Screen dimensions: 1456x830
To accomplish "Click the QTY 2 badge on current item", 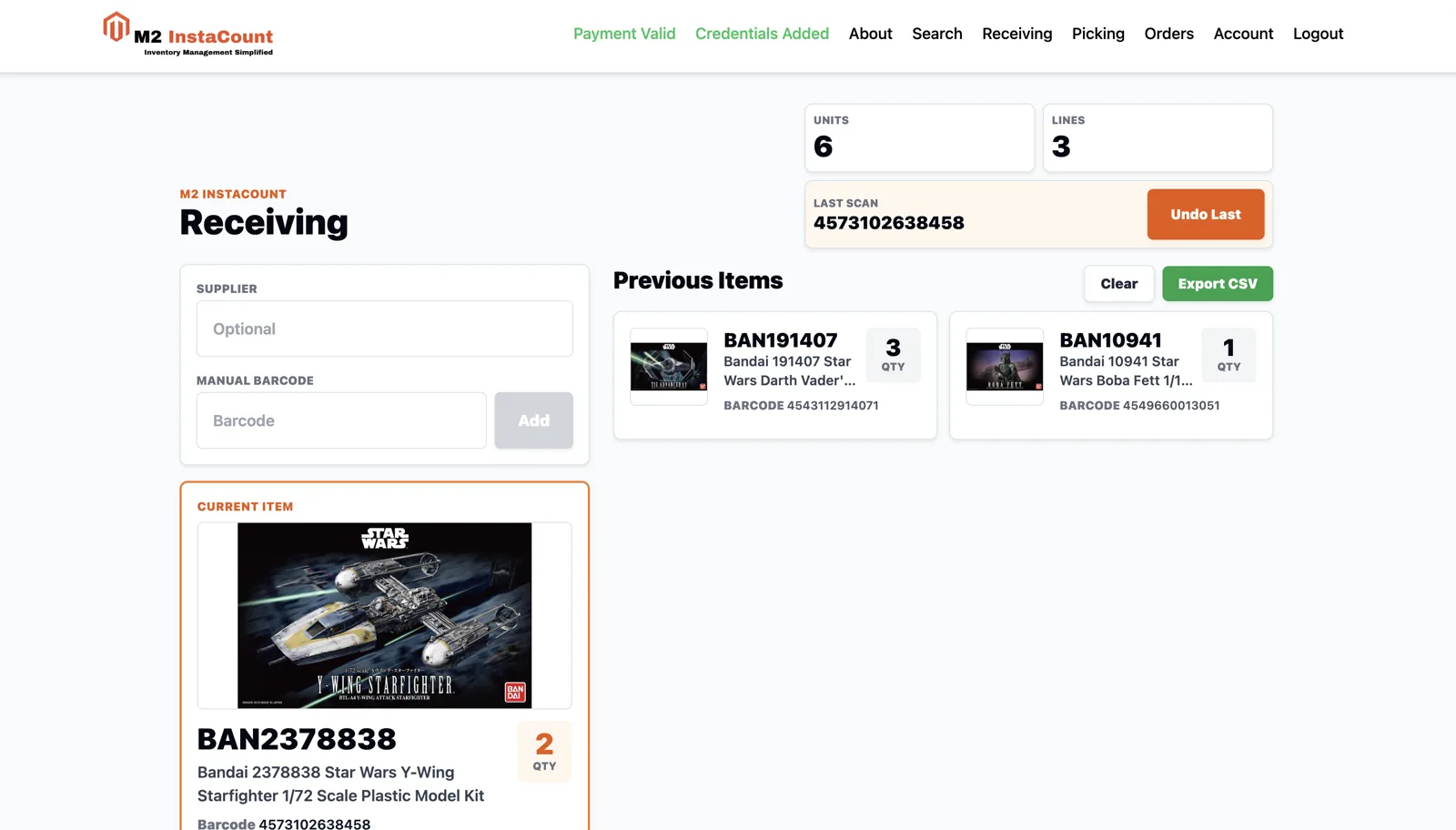I will coord(544,752).
